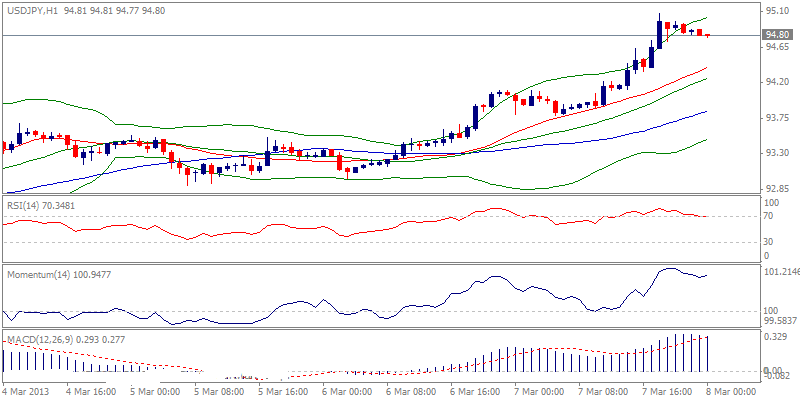Click the RSI 70 level axis label
800x400 pixels.
769,215
